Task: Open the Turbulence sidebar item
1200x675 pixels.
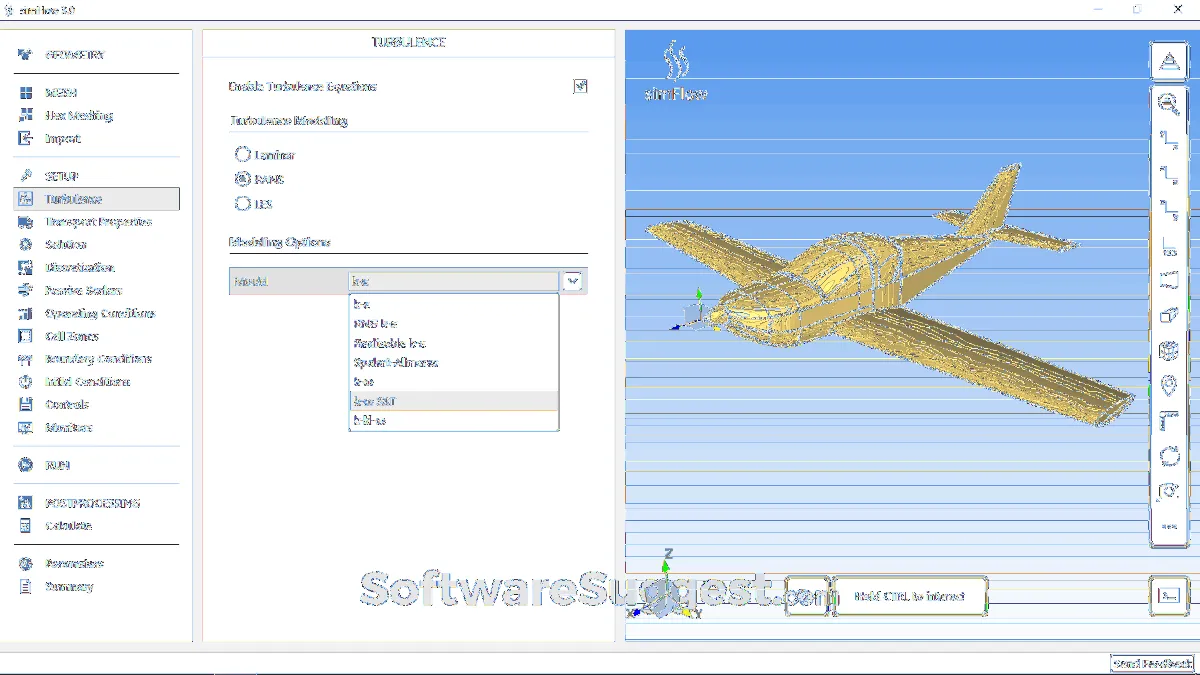Action: coord(97,199)
